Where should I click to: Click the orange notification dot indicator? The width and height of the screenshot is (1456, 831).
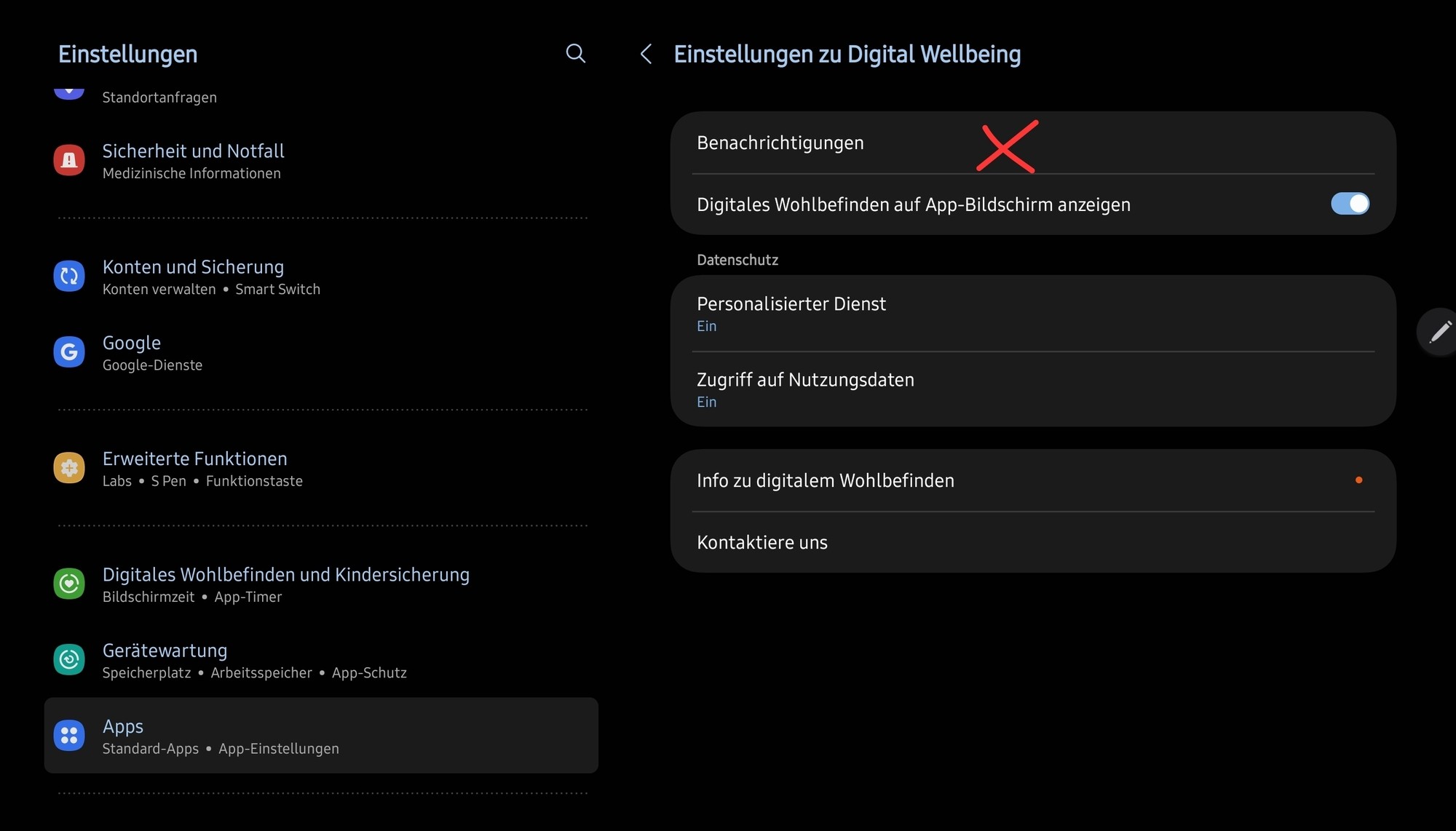1358,480
